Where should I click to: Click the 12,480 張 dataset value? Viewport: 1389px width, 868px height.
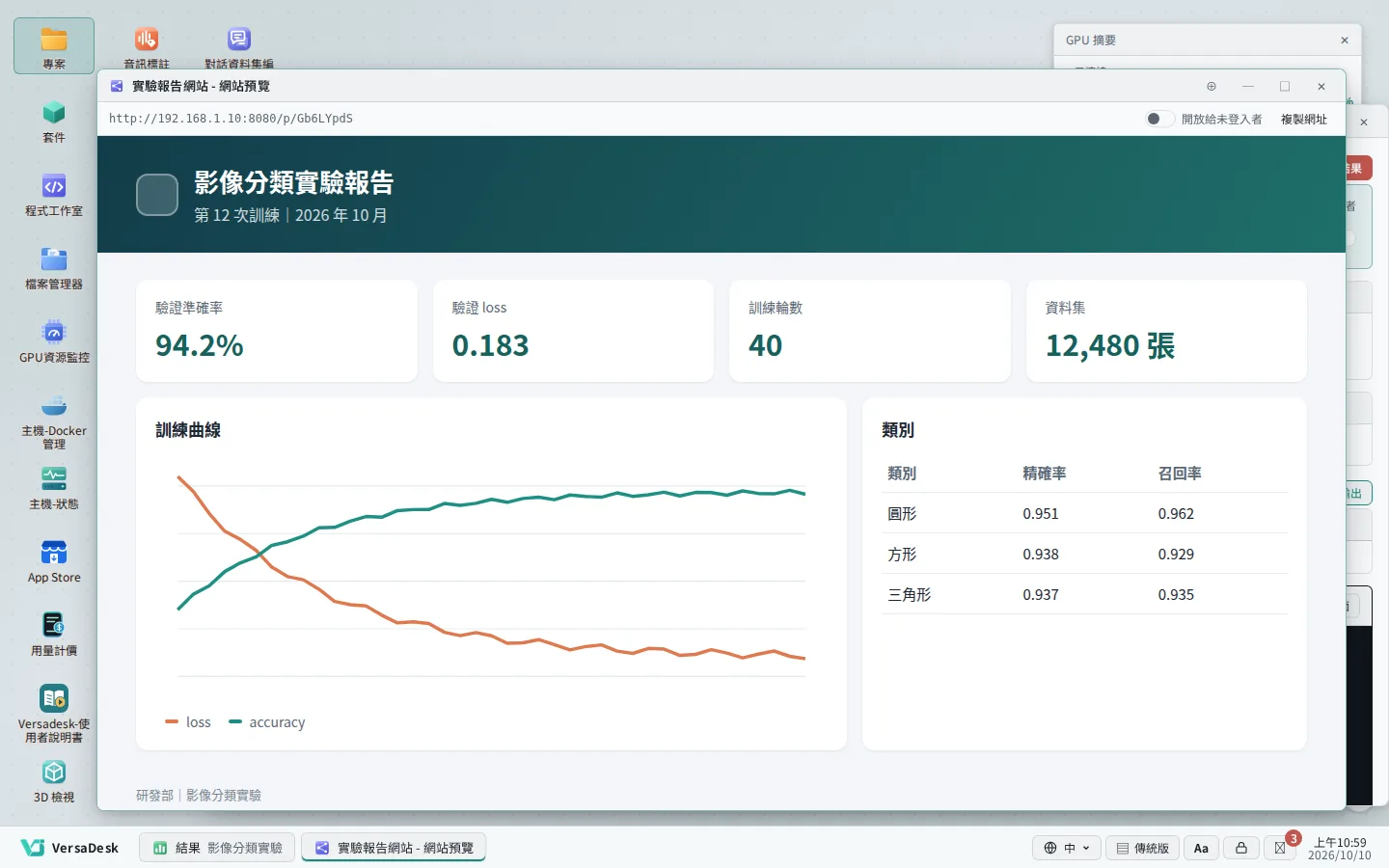[1110, 345]
